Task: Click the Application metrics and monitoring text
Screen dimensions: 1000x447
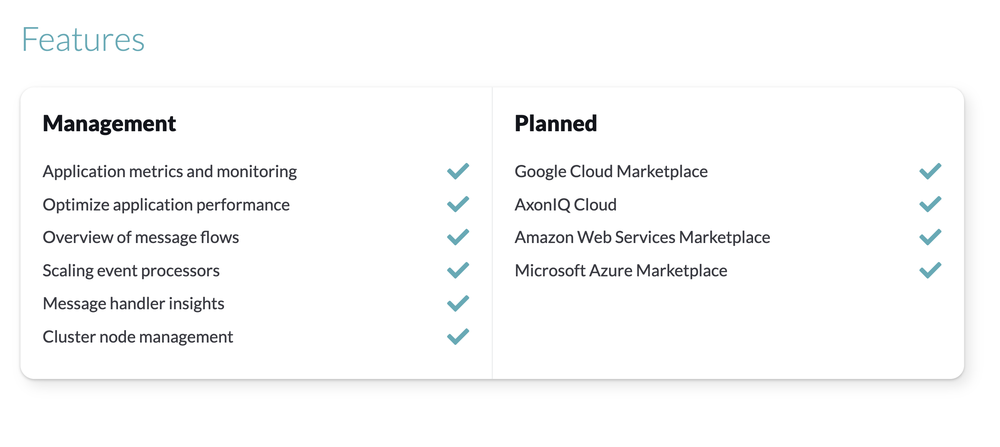Action: (x=170, y=171)
